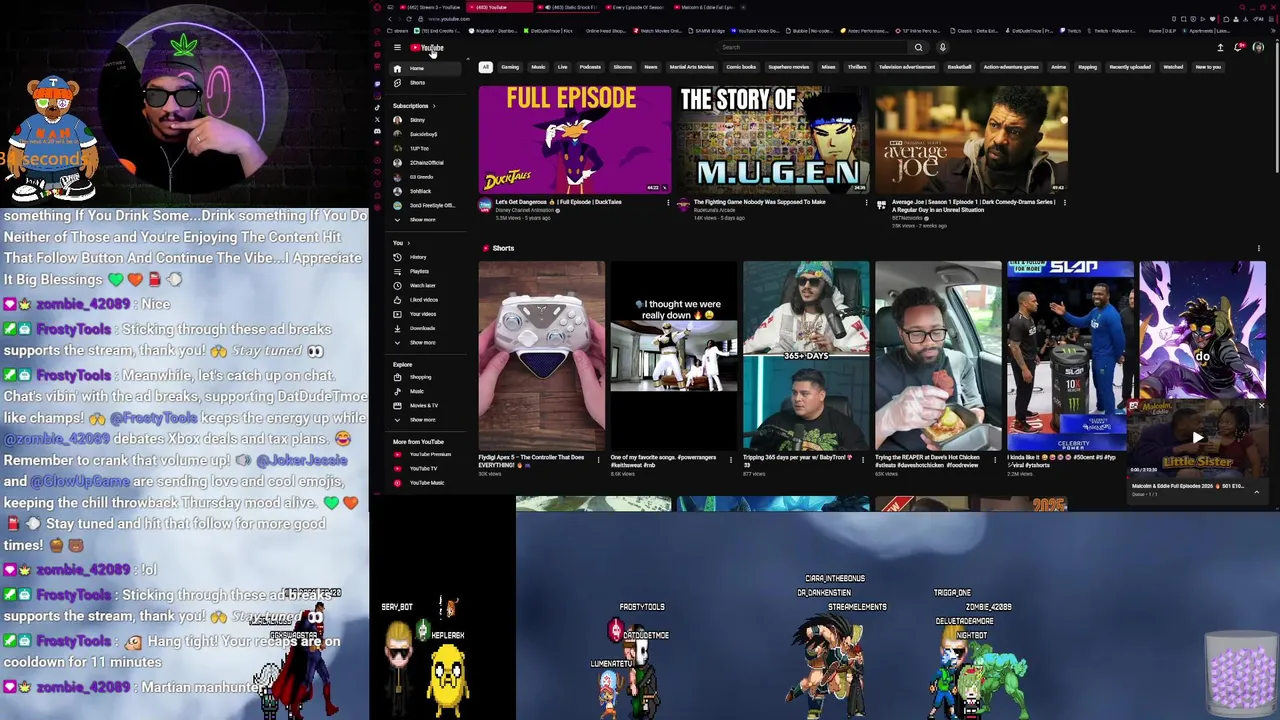Switch to Static Shock browser tab
This screenshot has width=1280, height=720.
(569, 7)
